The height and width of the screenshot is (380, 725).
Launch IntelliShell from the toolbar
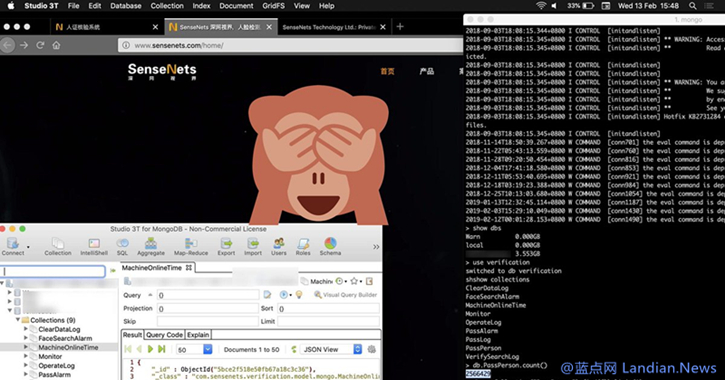pyautogui.click(x=94, y=246)
